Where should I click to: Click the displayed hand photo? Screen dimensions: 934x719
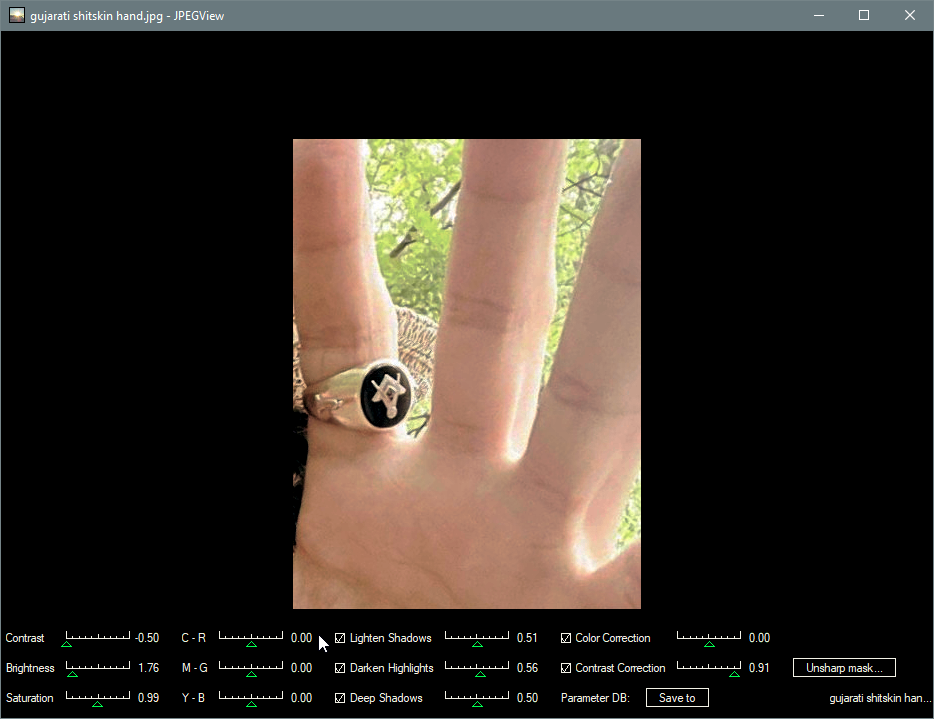pyautogui.click(x=466, y=373)
